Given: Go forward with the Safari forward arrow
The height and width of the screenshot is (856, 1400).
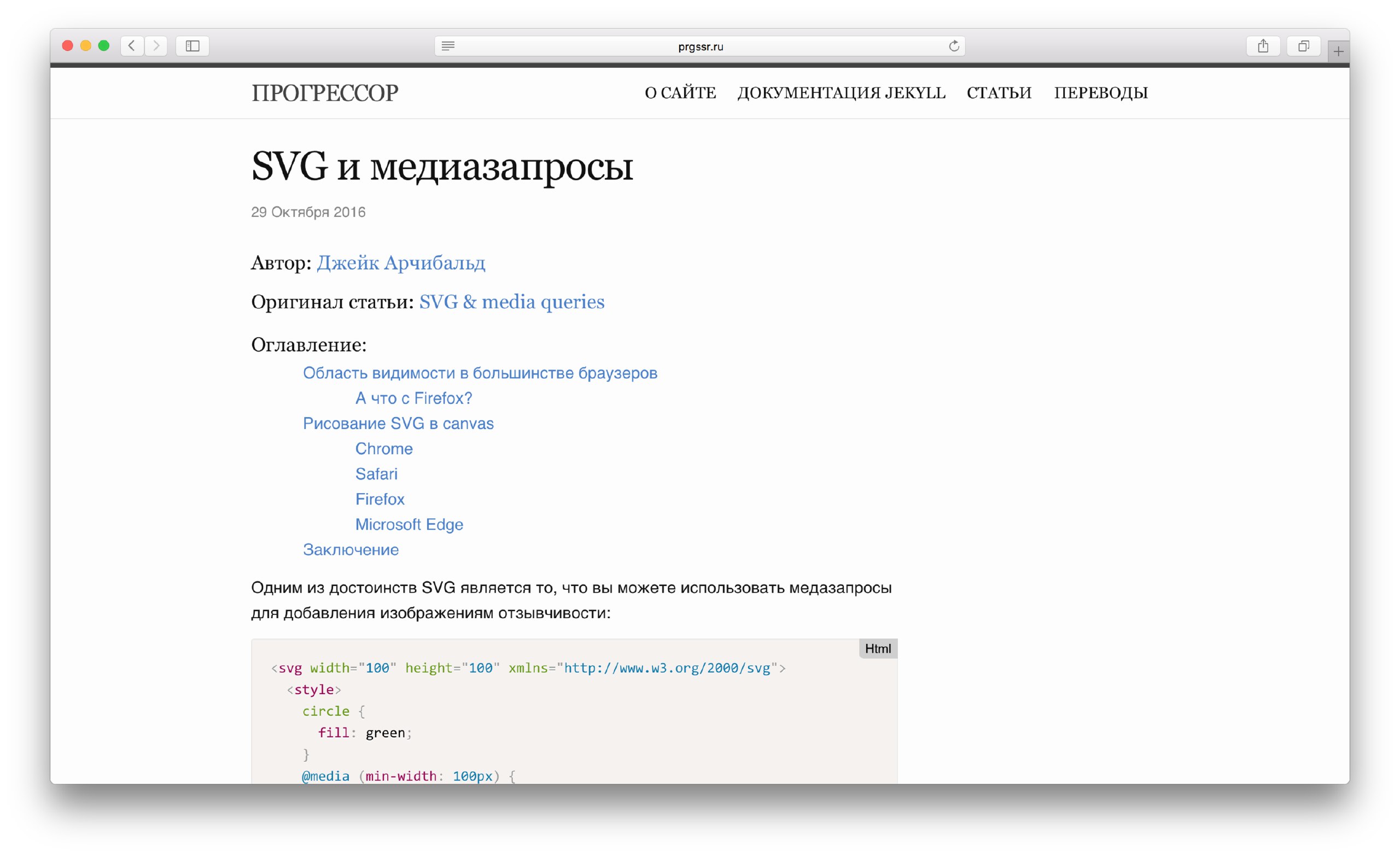Looking at the screenshot, I should (x=156, y=46).
